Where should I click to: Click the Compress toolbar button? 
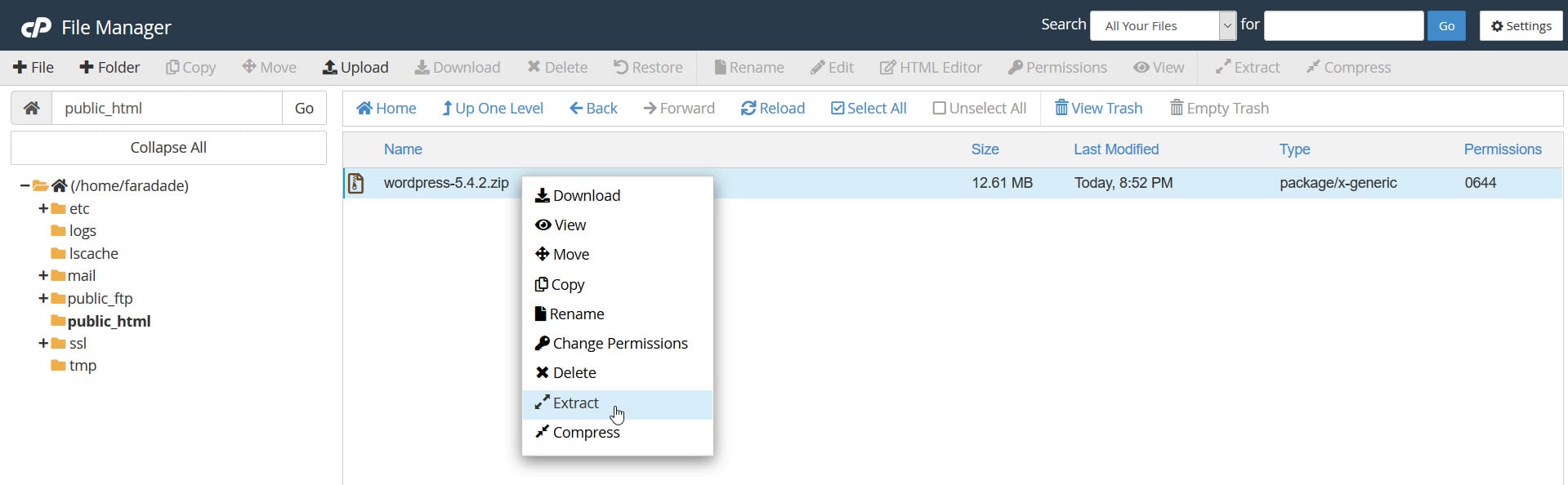(1348, 67)
